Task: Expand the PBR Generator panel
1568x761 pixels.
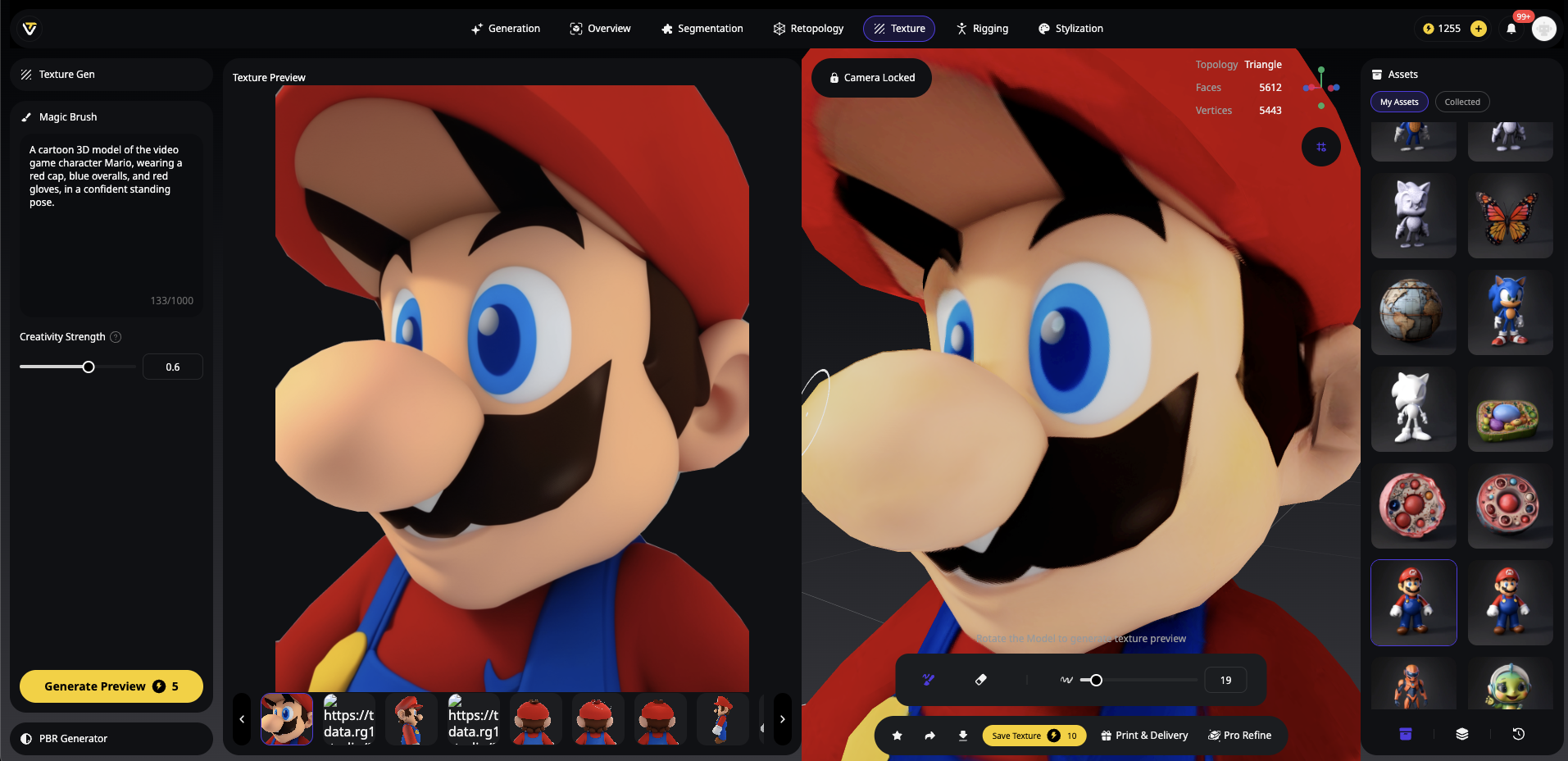Action: click(x=111, y=739)
